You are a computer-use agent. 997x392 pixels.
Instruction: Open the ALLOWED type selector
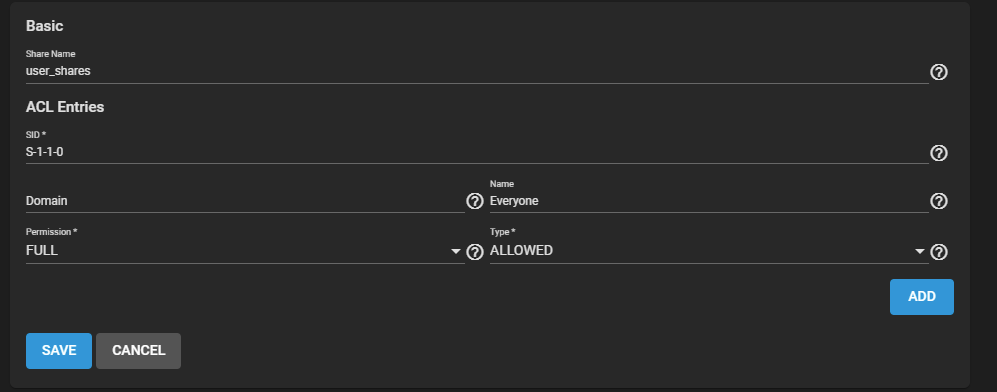[709, 250]
